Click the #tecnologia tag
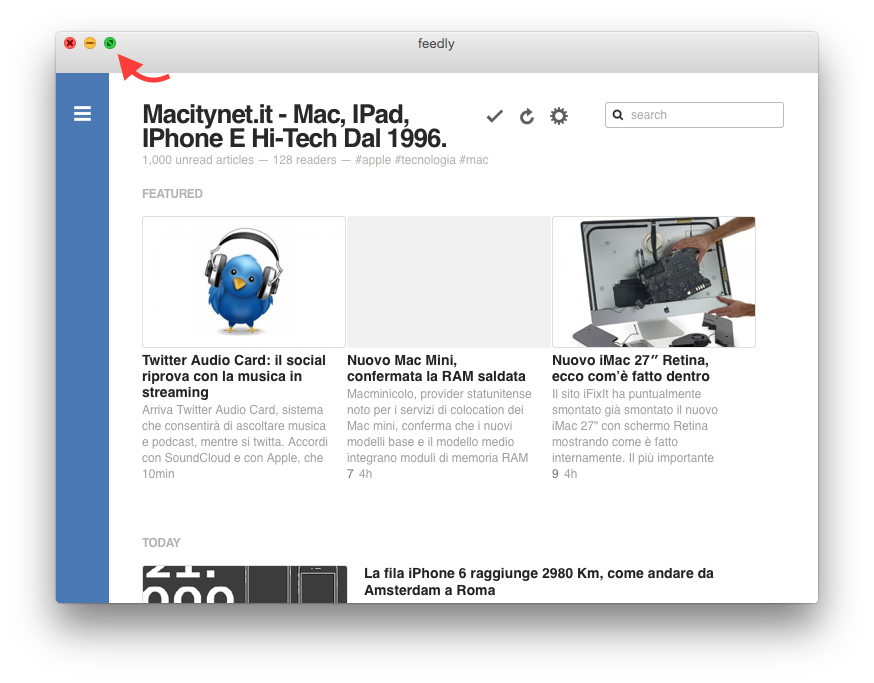 tap(425, 160)
